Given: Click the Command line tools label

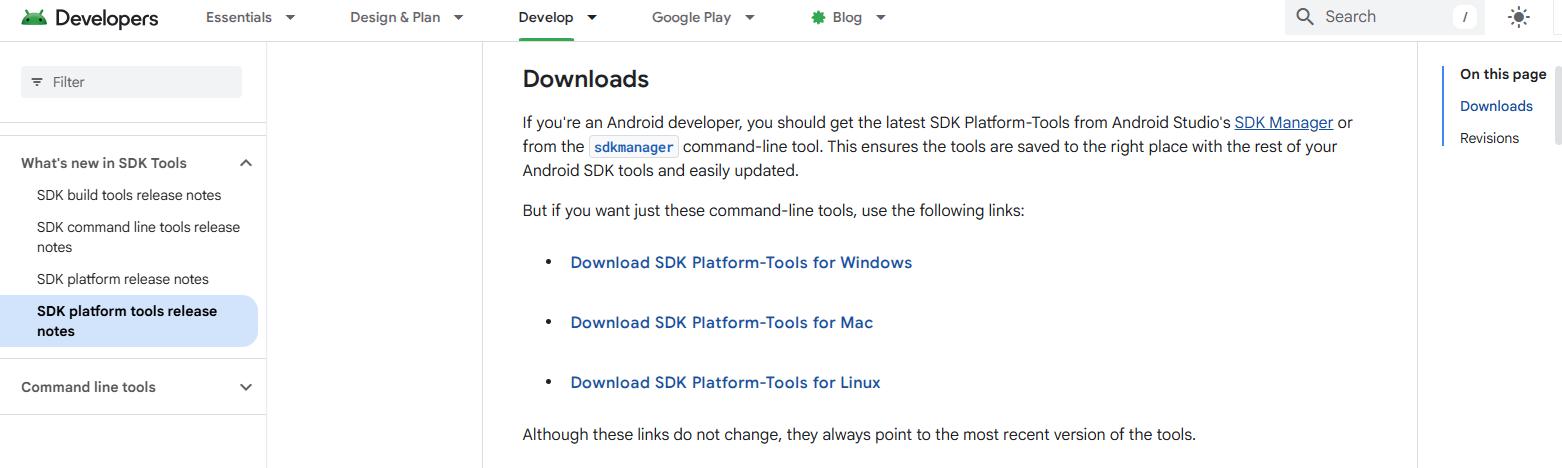Looking at the screenshot, I should pyautogui.click(x=88, y=387).
